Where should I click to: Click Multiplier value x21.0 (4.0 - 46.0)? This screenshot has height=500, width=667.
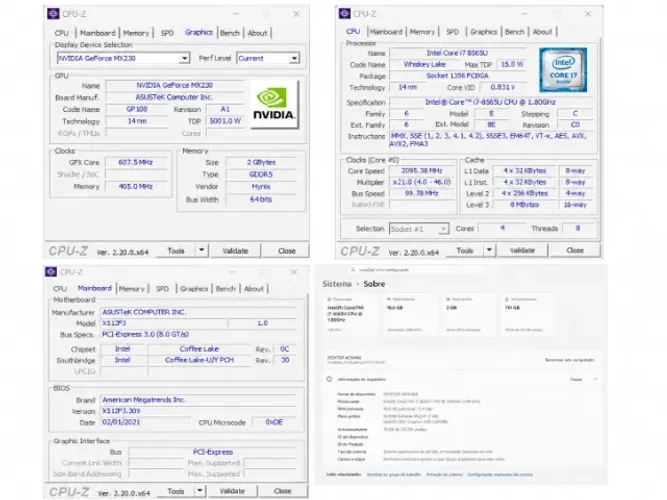point(422,182)
